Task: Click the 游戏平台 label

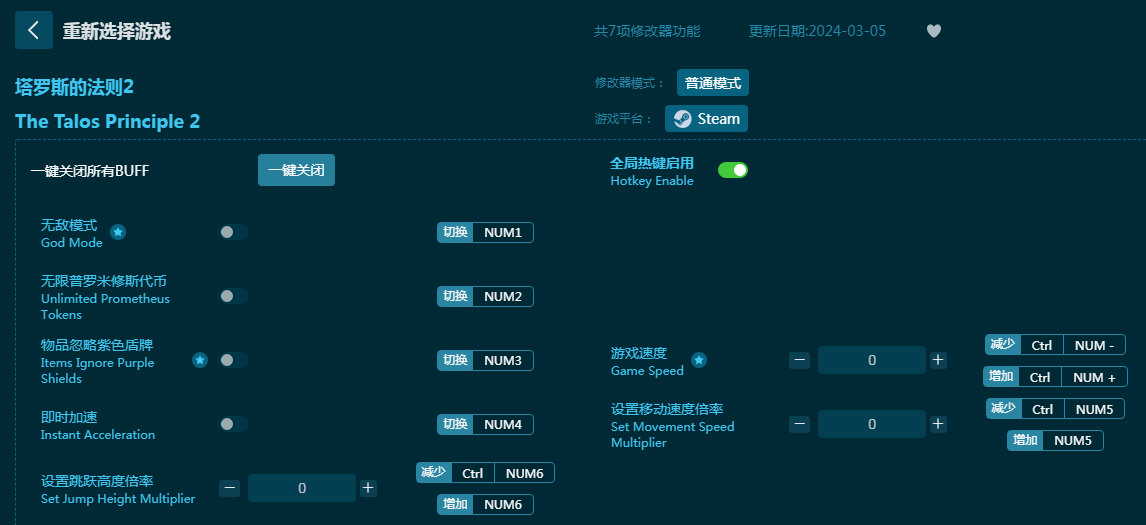Action: click(623, 119)
